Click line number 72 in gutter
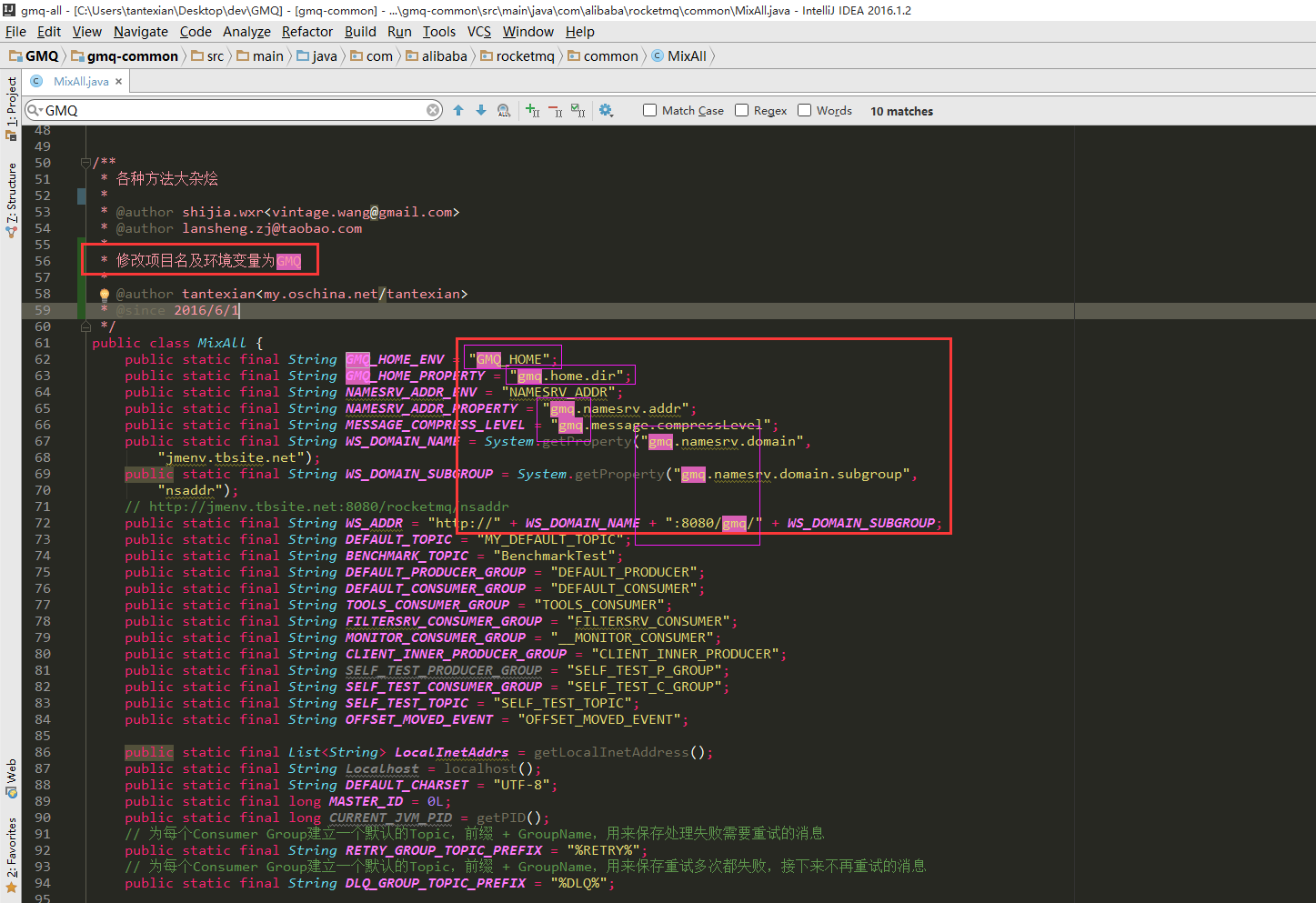The height and width of the screenshot is (903, 1316). (x=43, y=523)
